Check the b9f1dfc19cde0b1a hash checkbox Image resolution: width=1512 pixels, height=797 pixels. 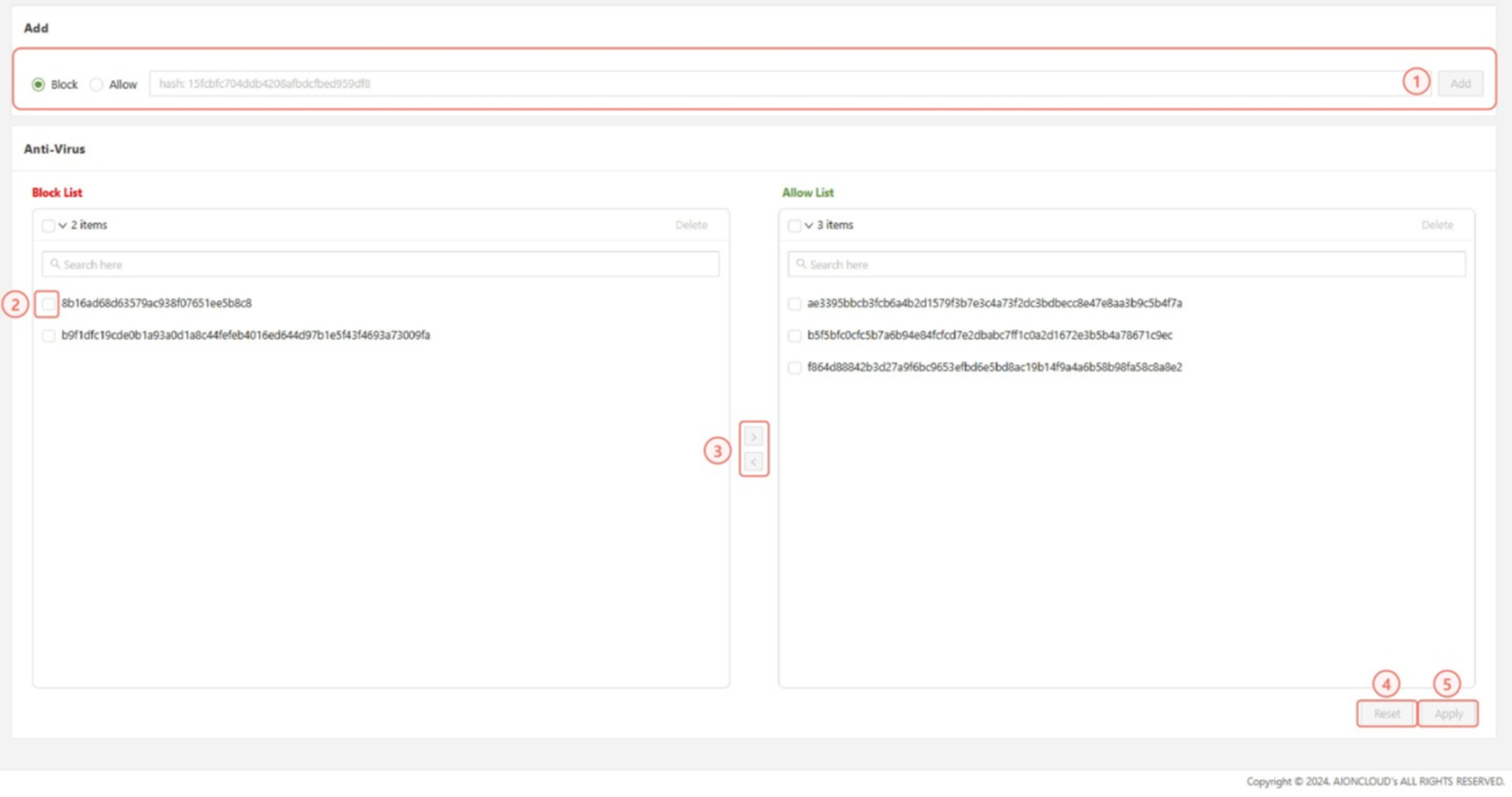pyautogui.click(x=49, y=336)
